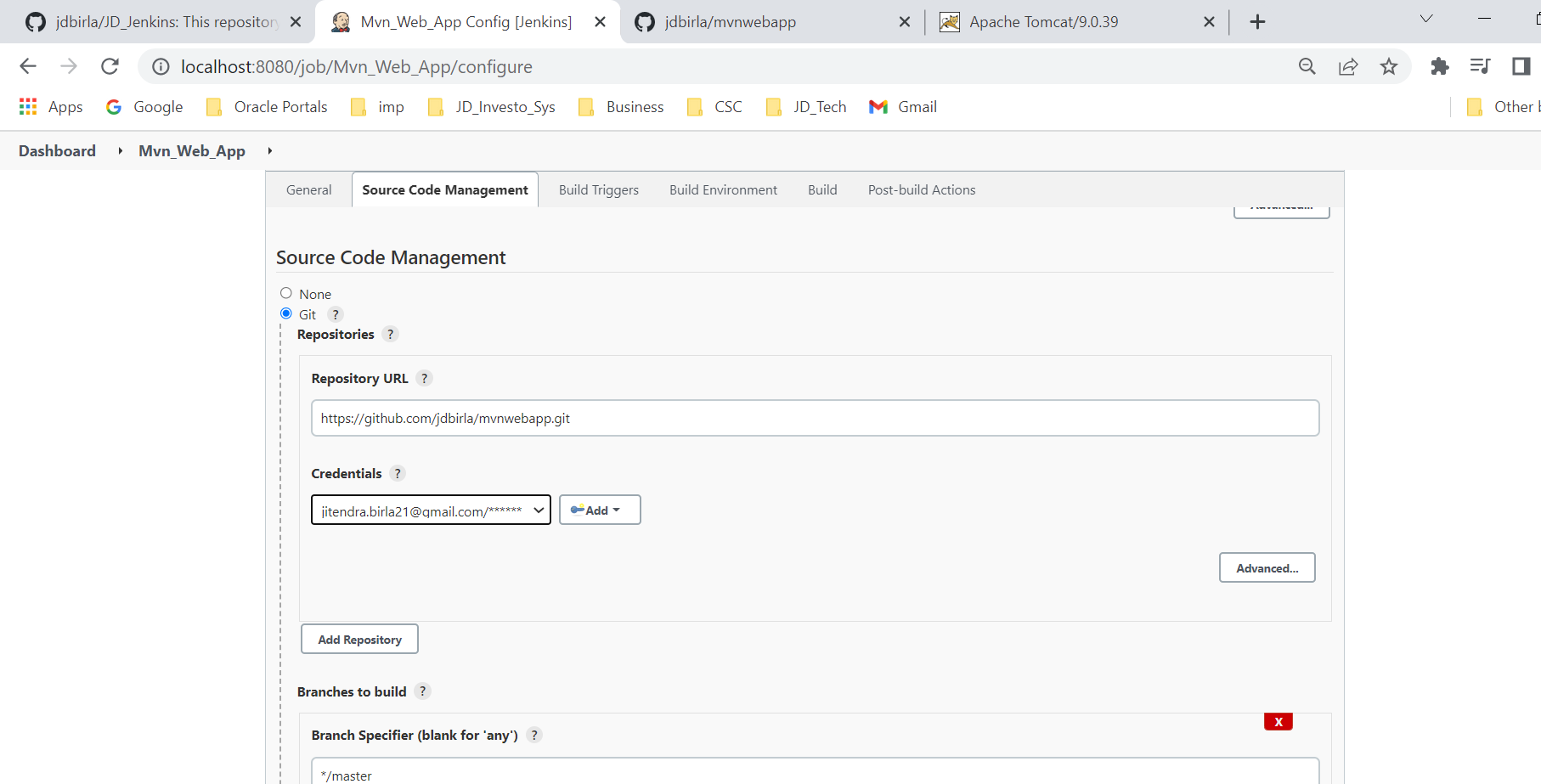
Task: Open help for Branches to build
Action: (x=422, y=691)
